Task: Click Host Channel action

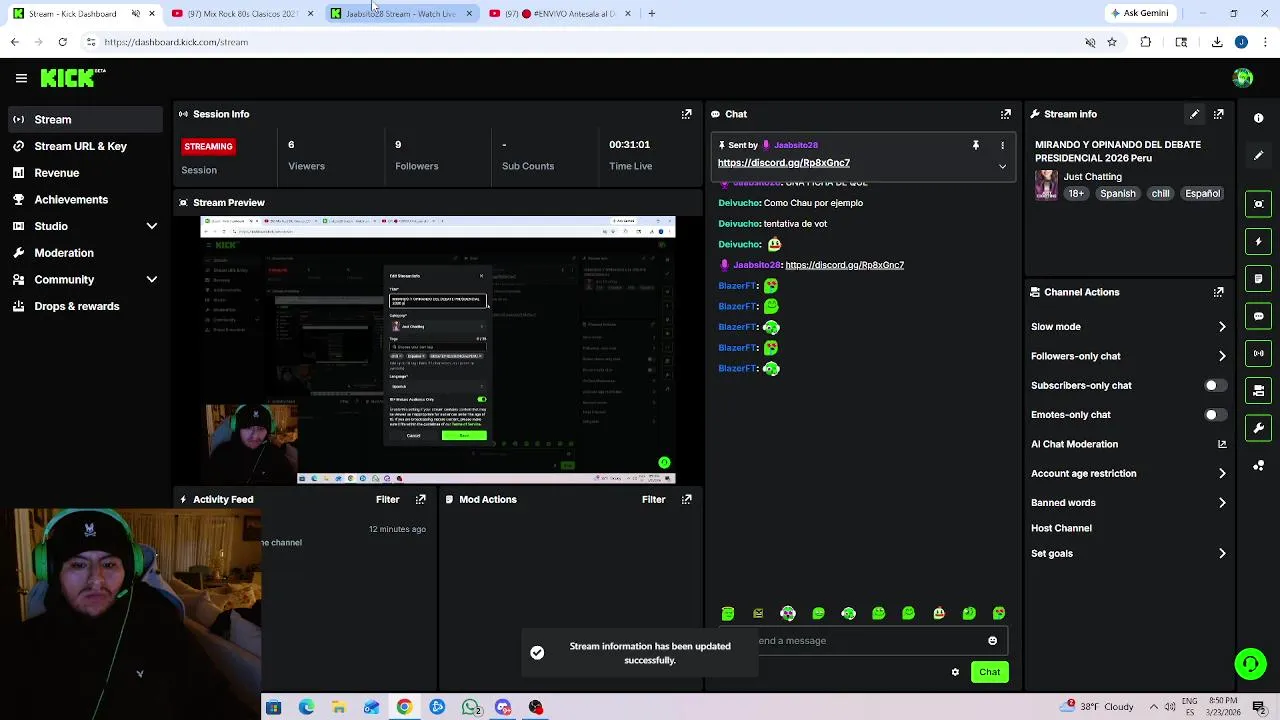Action: click(x=1061, y=528)
